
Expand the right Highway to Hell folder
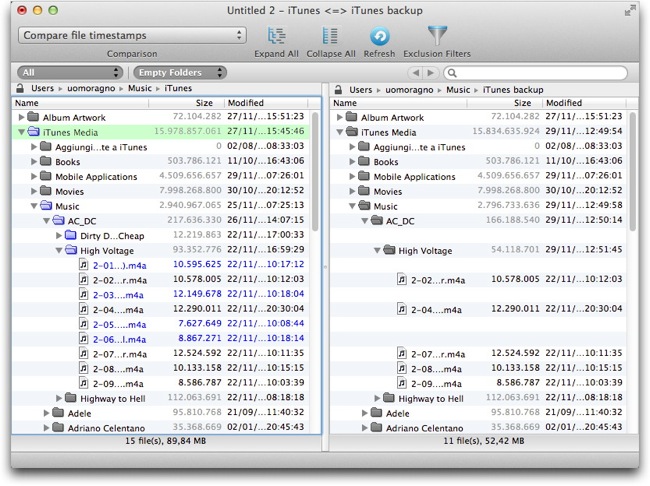tap(377, 398)
